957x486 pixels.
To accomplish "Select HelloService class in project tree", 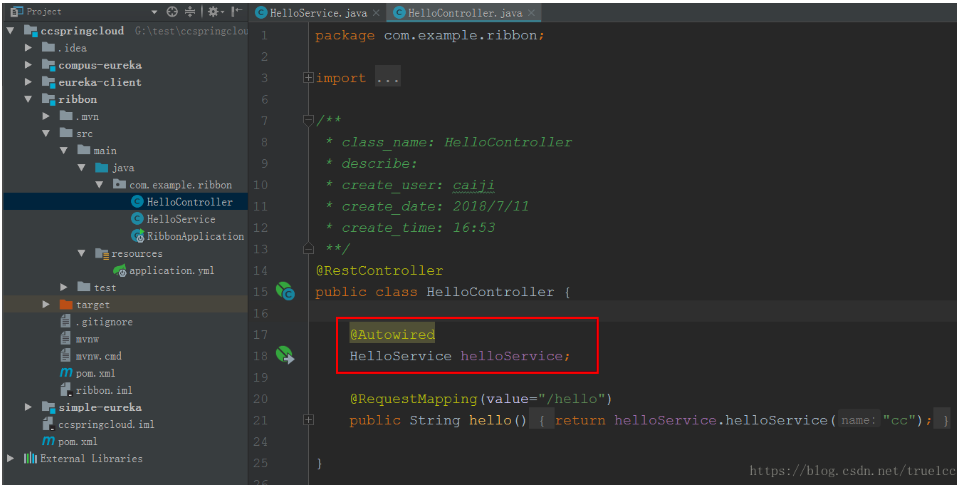I will click(181, 219).
